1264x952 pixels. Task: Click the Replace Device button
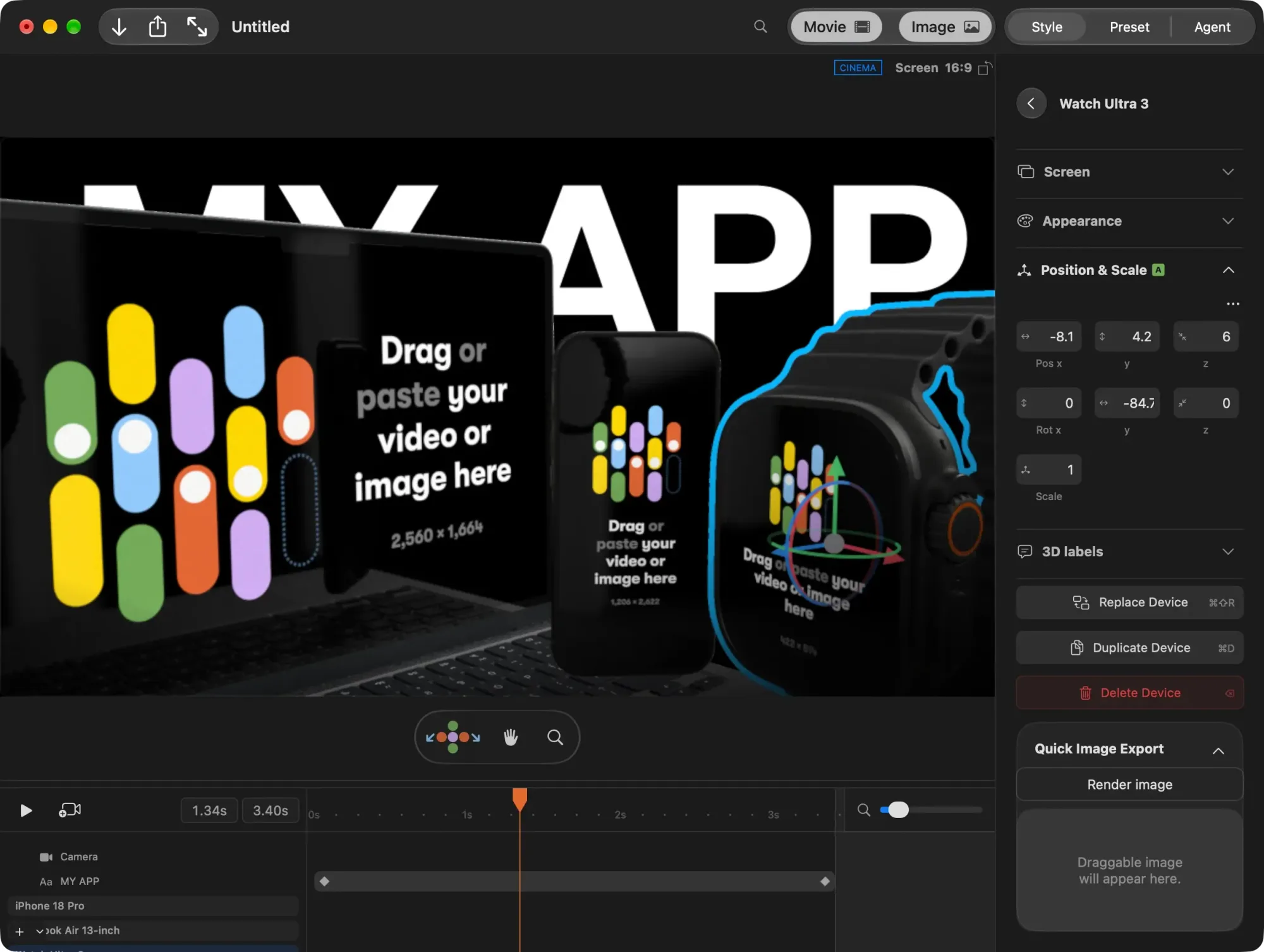click(x=1129, y=602)
